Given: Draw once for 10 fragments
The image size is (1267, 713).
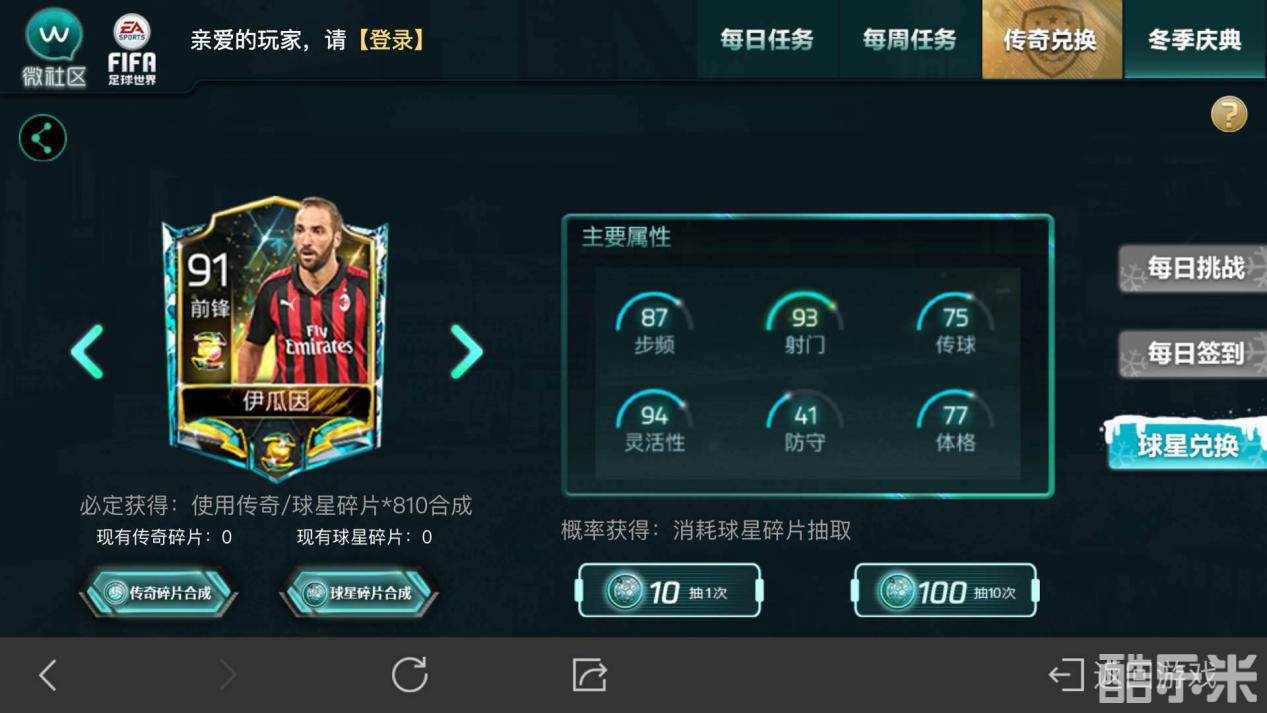Looking at the screenshot, I should pyautogui.click(x=669, y=591).
